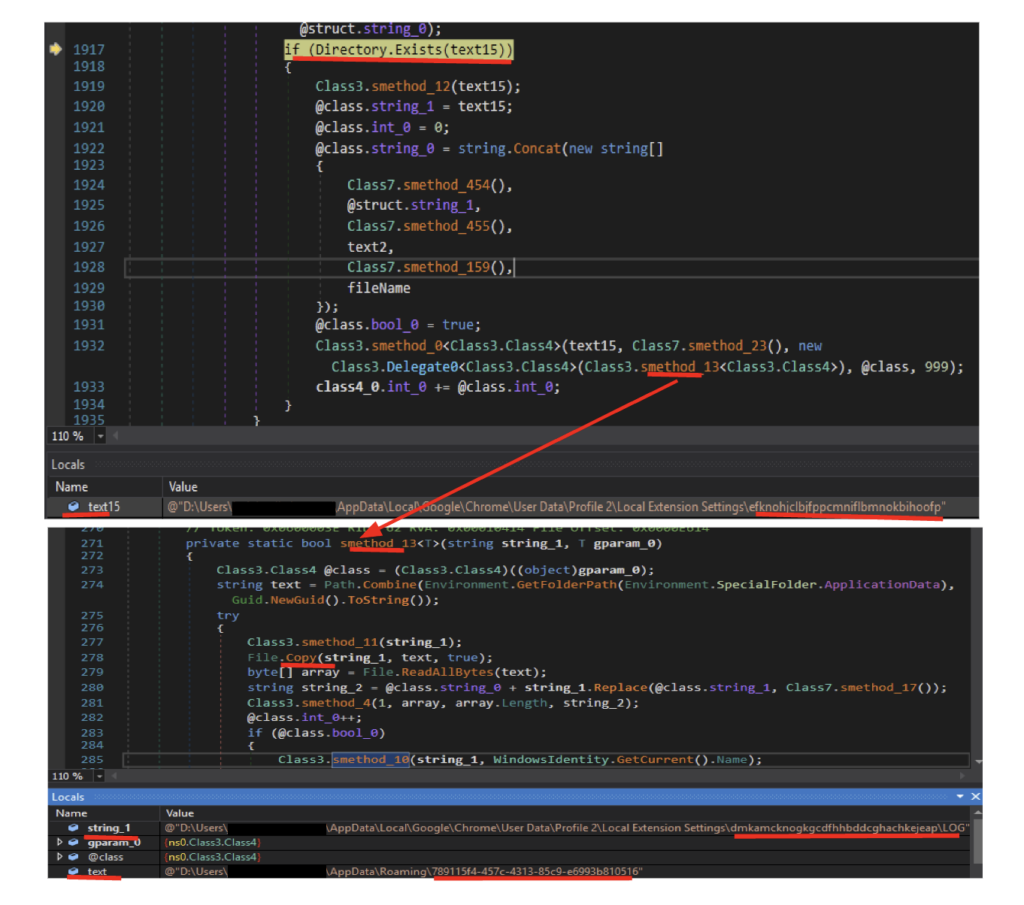
Task: Click the text variable icon in lower Locals
Action: (x=73, y=872)
